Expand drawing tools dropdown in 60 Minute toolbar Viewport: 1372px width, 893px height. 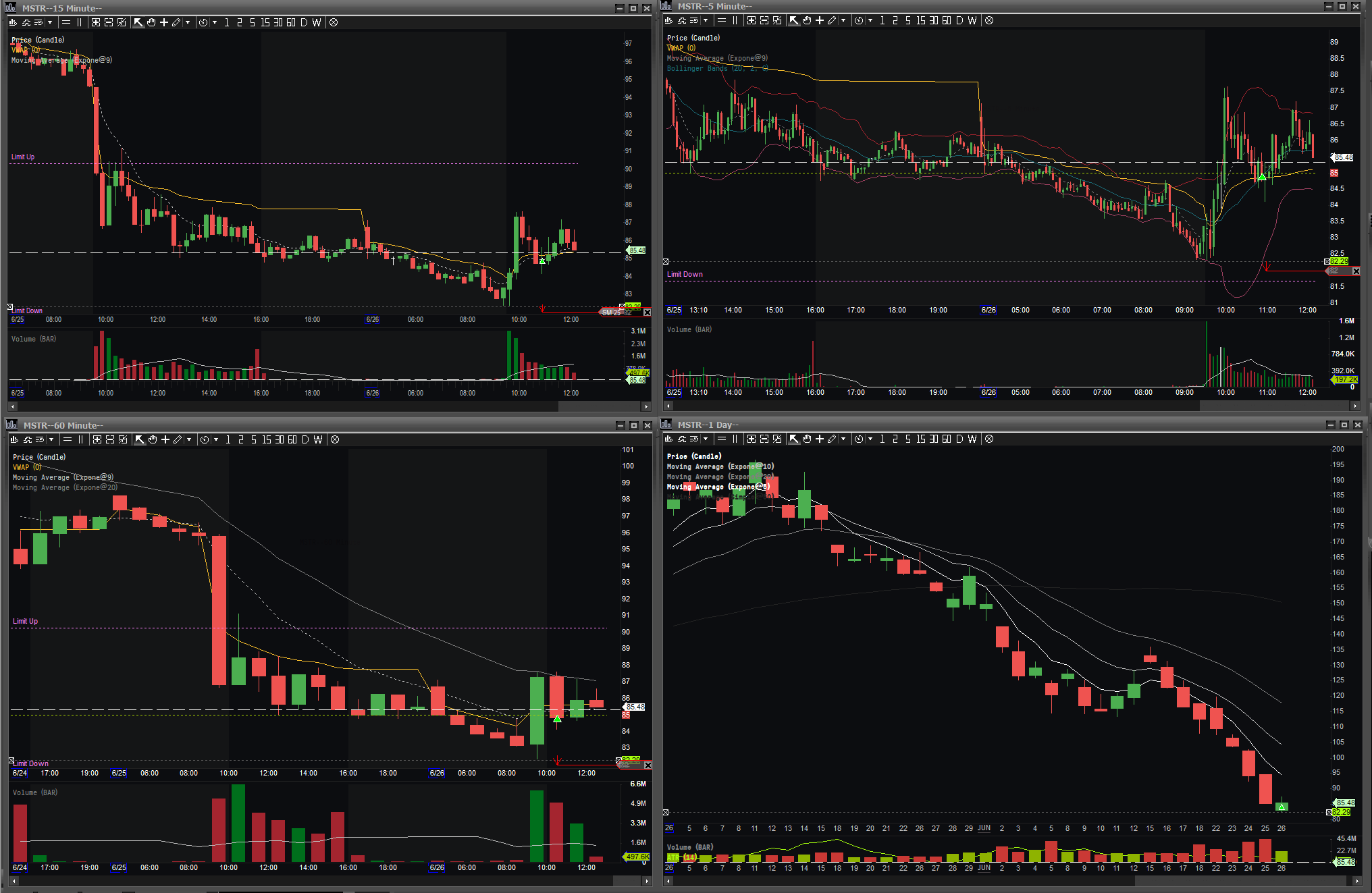189,439
